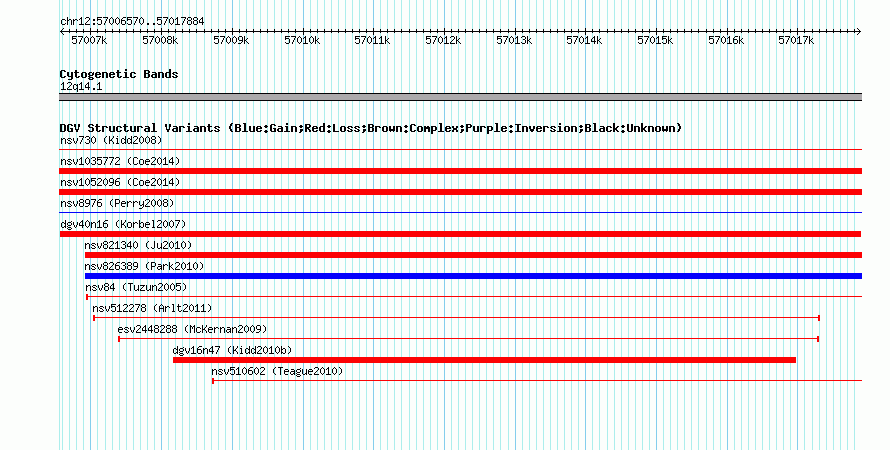Screen dimensions: 890x450
Task: Click the thin red esv2448288 line
Action: point(468,339)
